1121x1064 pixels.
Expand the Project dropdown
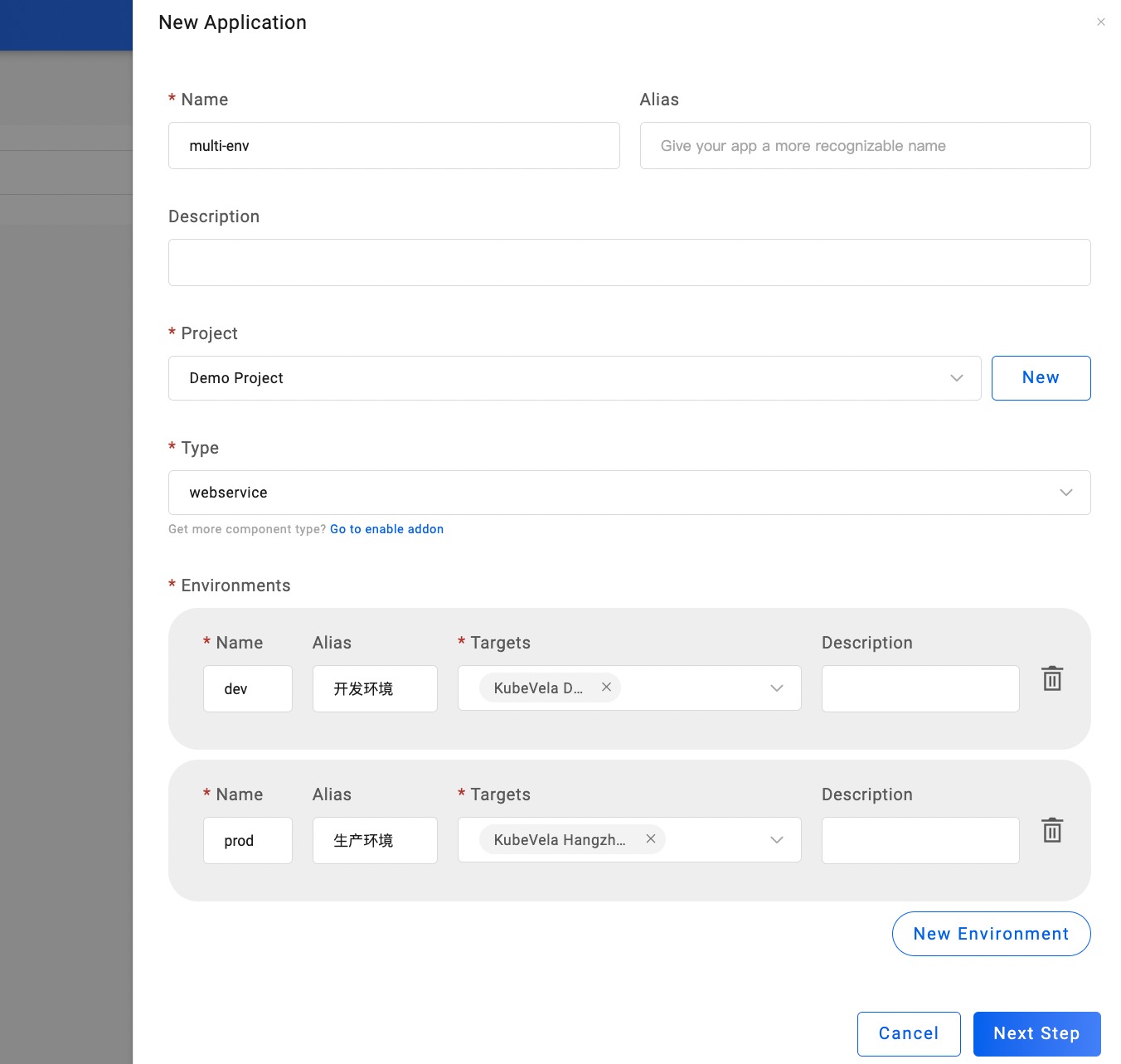956,378
